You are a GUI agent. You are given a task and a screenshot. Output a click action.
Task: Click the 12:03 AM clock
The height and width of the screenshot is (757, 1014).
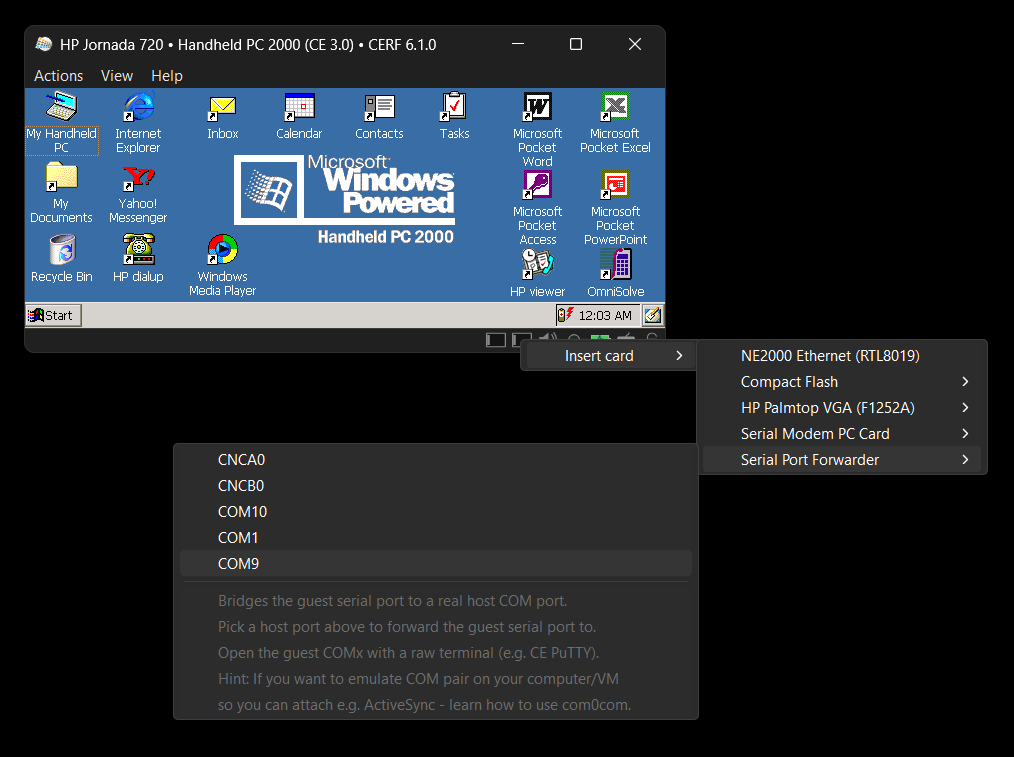click(x=605, y=315)
